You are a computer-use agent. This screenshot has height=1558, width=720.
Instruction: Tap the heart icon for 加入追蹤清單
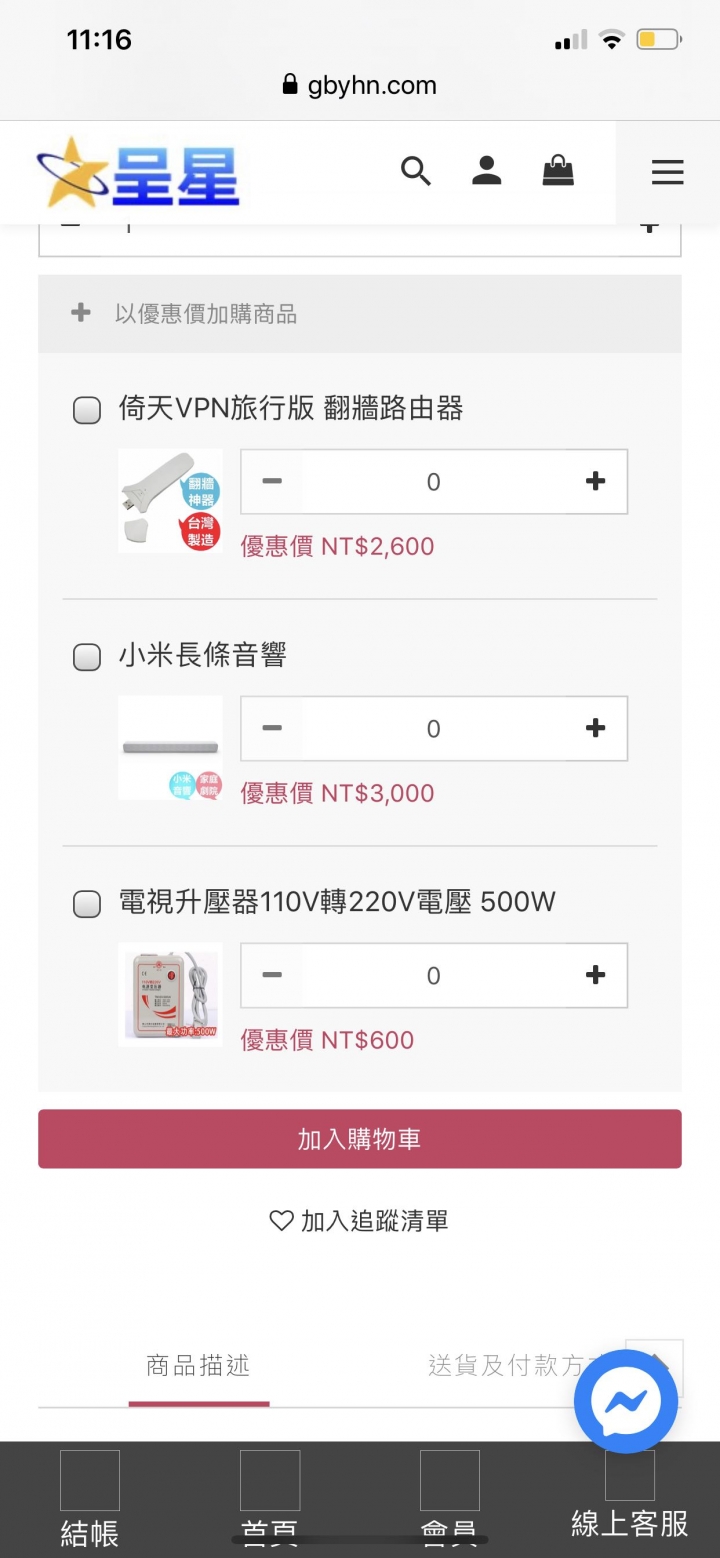[281, 1220]
